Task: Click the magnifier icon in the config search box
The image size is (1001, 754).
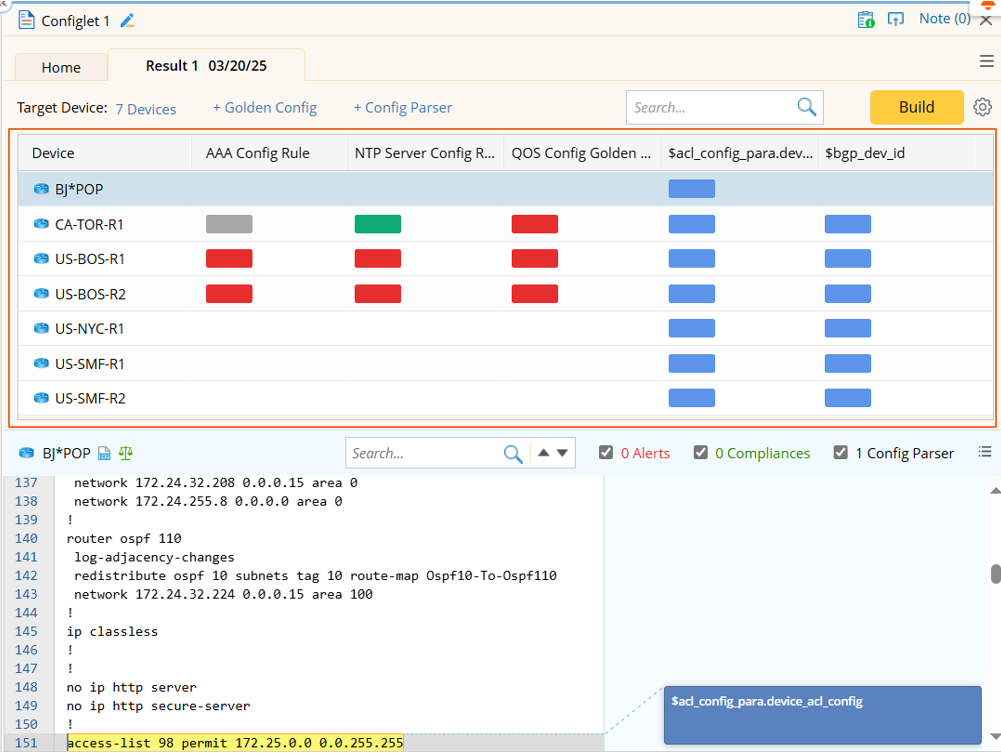Action: [513, 453]
